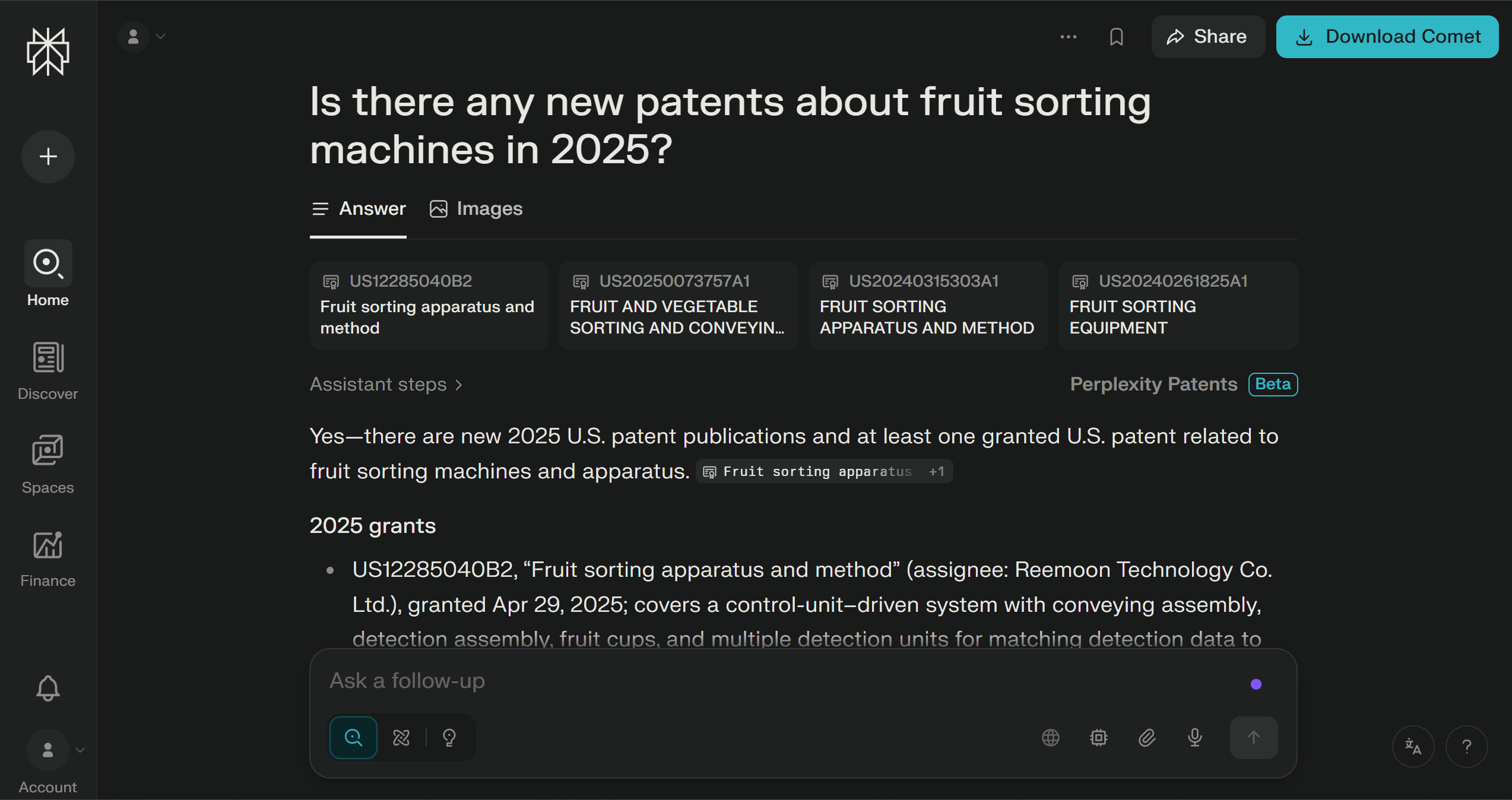Image resolution: width=1512 pixels, height=800 pixels.
Task: Click the Download Comet button
Action: [1387, 37]
